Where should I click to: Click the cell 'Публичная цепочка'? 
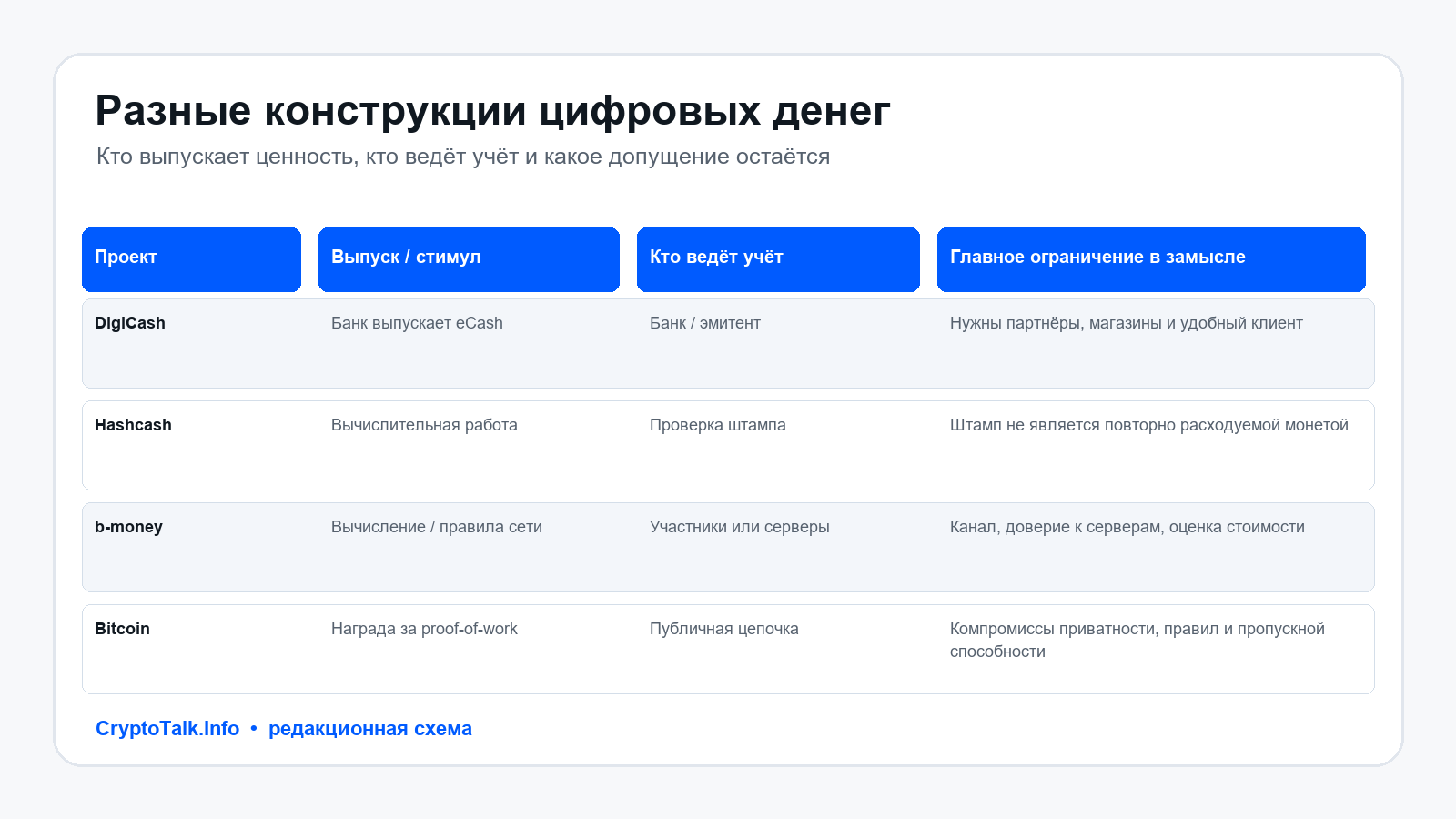click(x=724, y=629)
